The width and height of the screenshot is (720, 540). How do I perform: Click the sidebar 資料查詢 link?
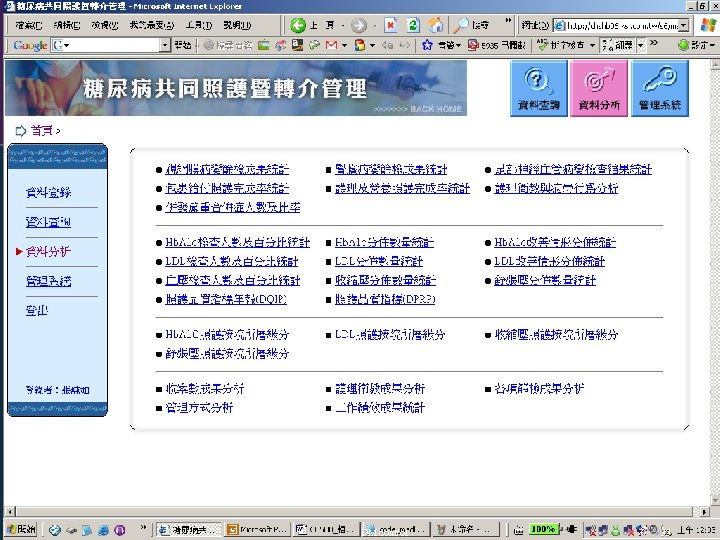(x=48, y=222)
